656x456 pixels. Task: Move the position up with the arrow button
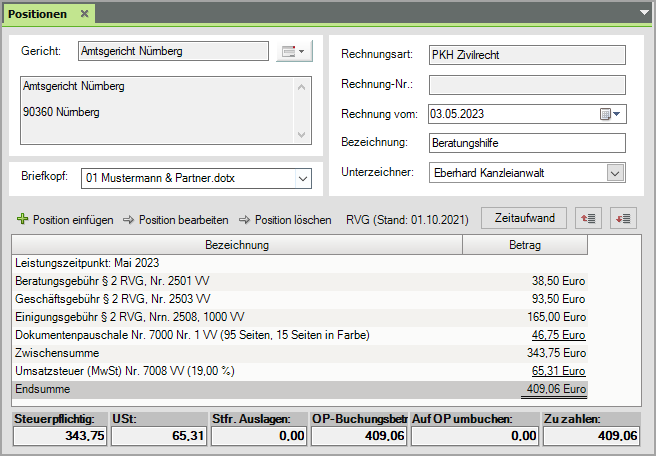coord(589,218)
